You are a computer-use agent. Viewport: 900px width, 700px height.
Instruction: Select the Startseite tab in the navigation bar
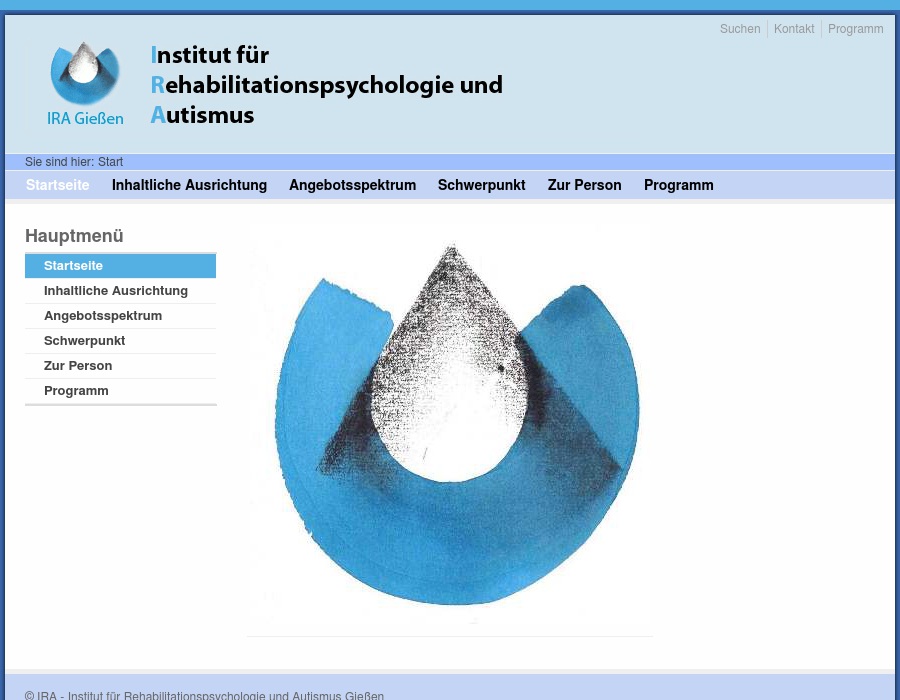[x=57, y=185]
